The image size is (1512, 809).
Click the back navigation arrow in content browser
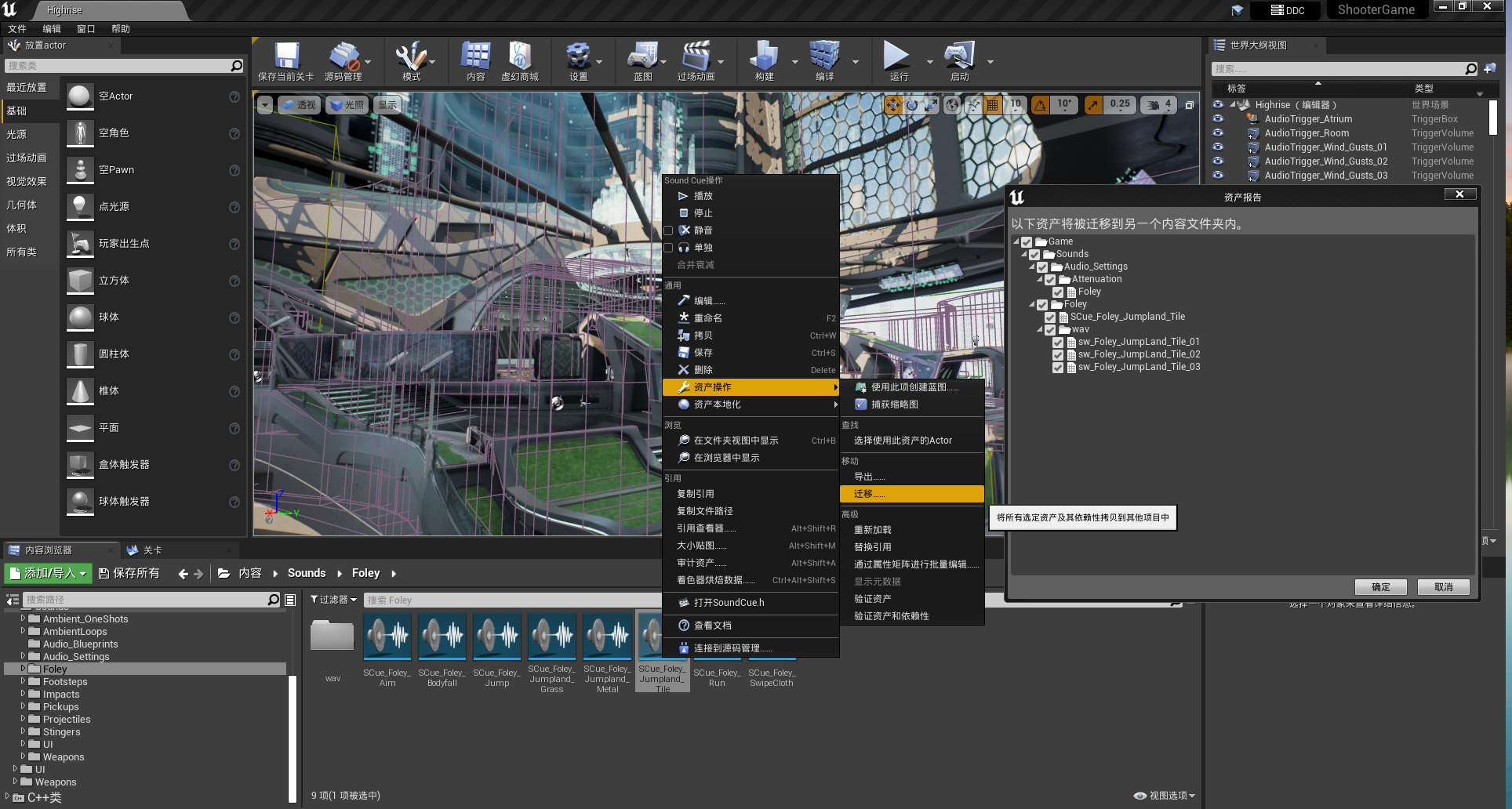[183, 574]
